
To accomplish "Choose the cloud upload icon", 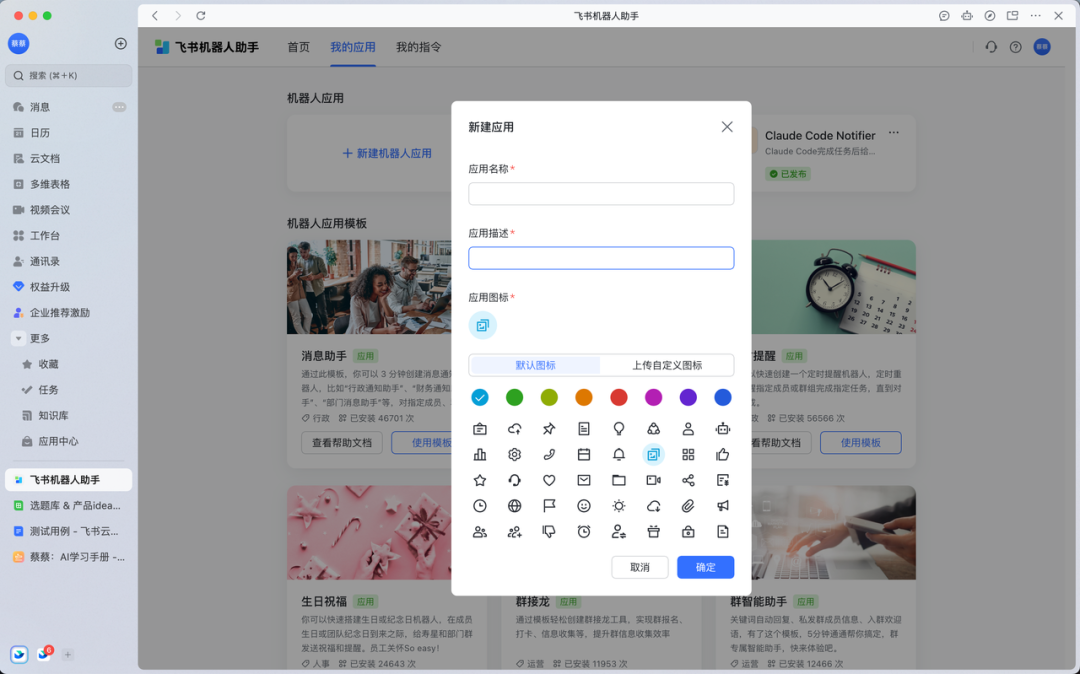I will [515, 429].
